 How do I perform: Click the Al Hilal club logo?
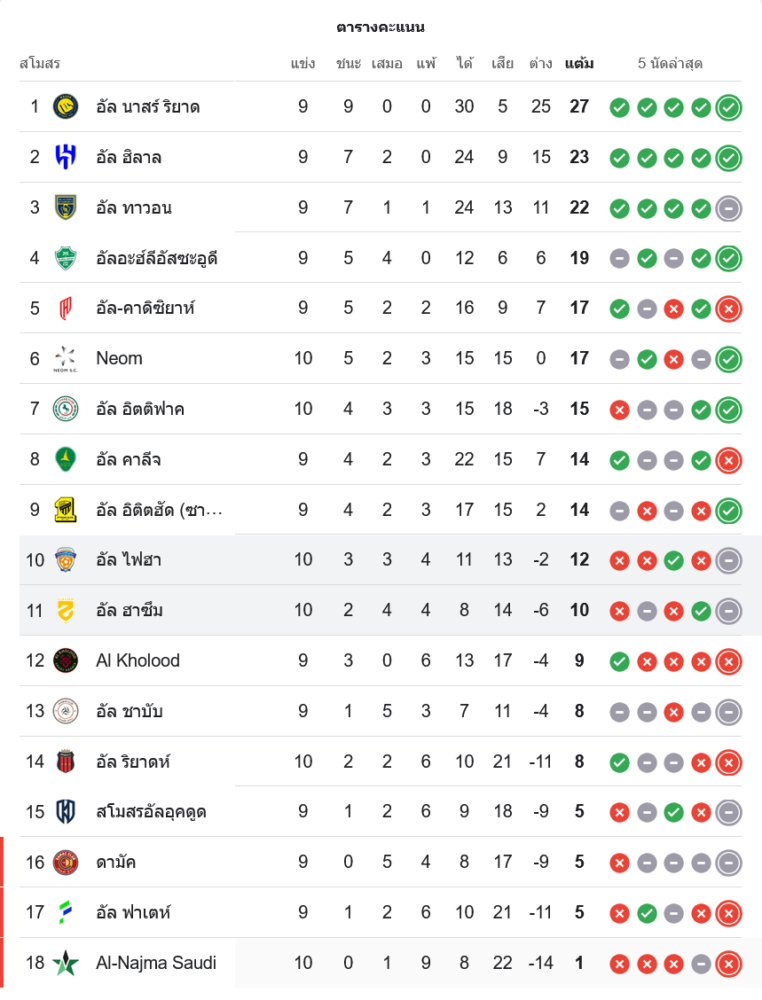click(x=66, y=157)
